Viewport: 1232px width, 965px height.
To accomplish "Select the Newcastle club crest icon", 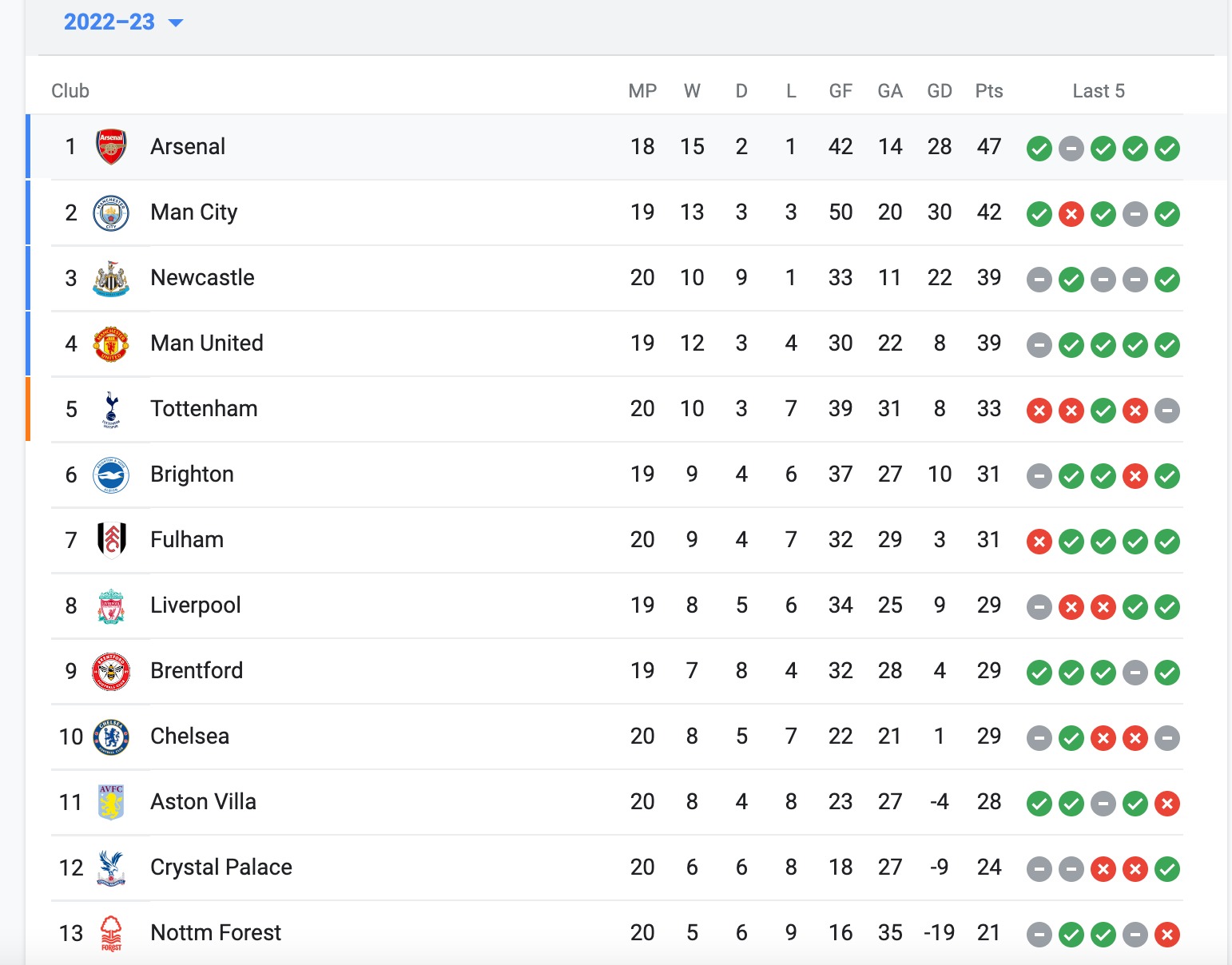I will [111, 278].
